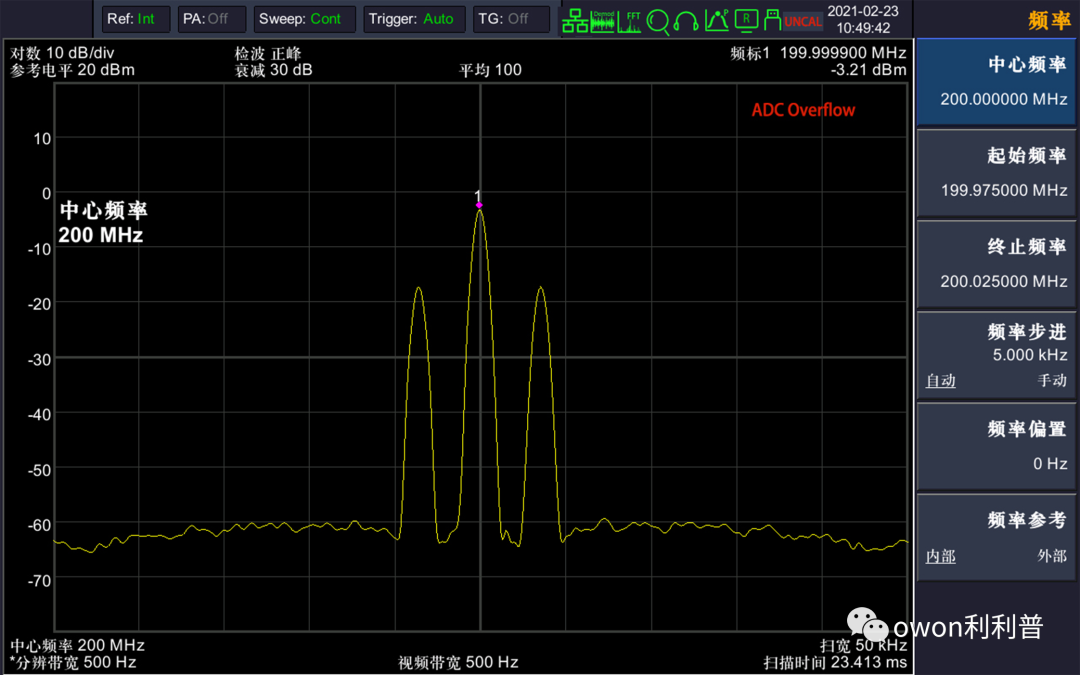Click the Demod waveform status icon
This screenshot has width=1080, height=675.
tap(603, 21)
